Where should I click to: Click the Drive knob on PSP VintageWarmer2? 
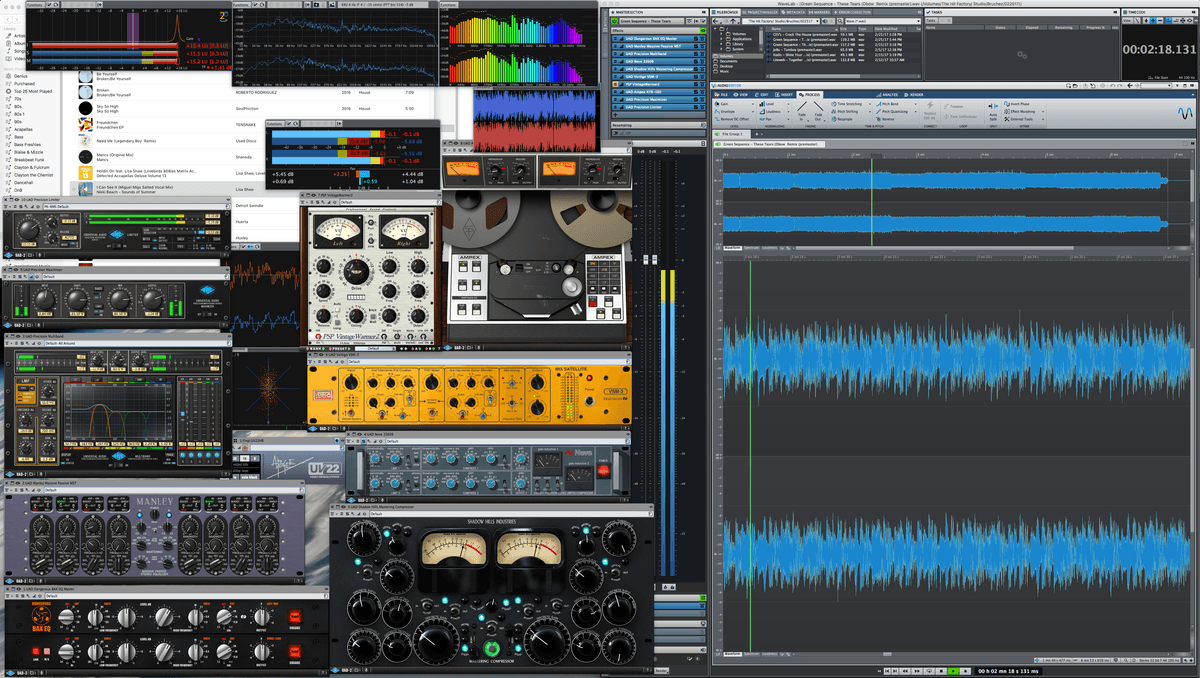click(355, 273)
